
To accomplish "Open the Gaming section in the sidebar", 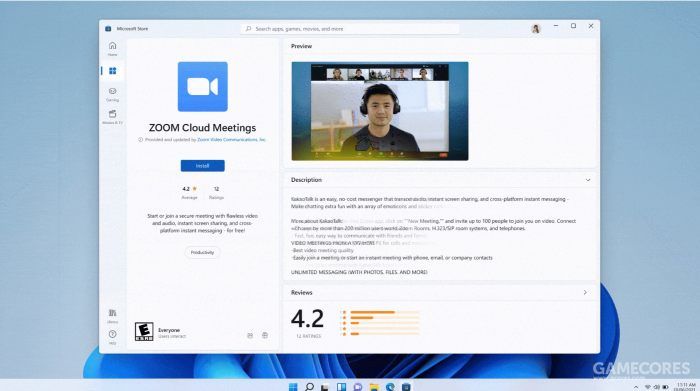I will 112,94.
